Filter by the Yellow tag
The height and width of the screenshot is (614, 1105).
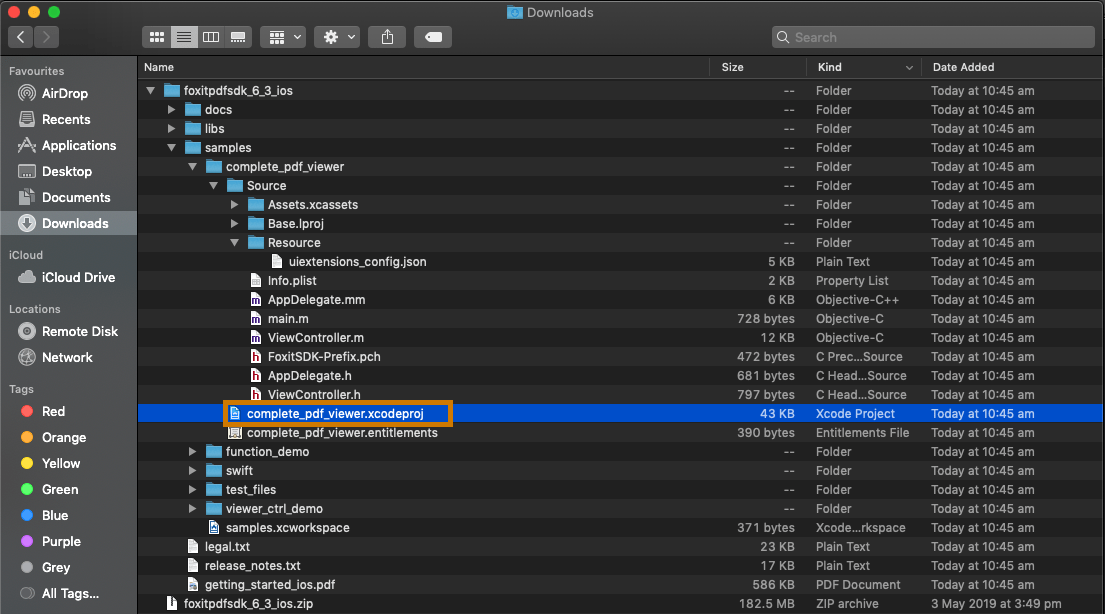pyautogui.click(x=68, y=463)
